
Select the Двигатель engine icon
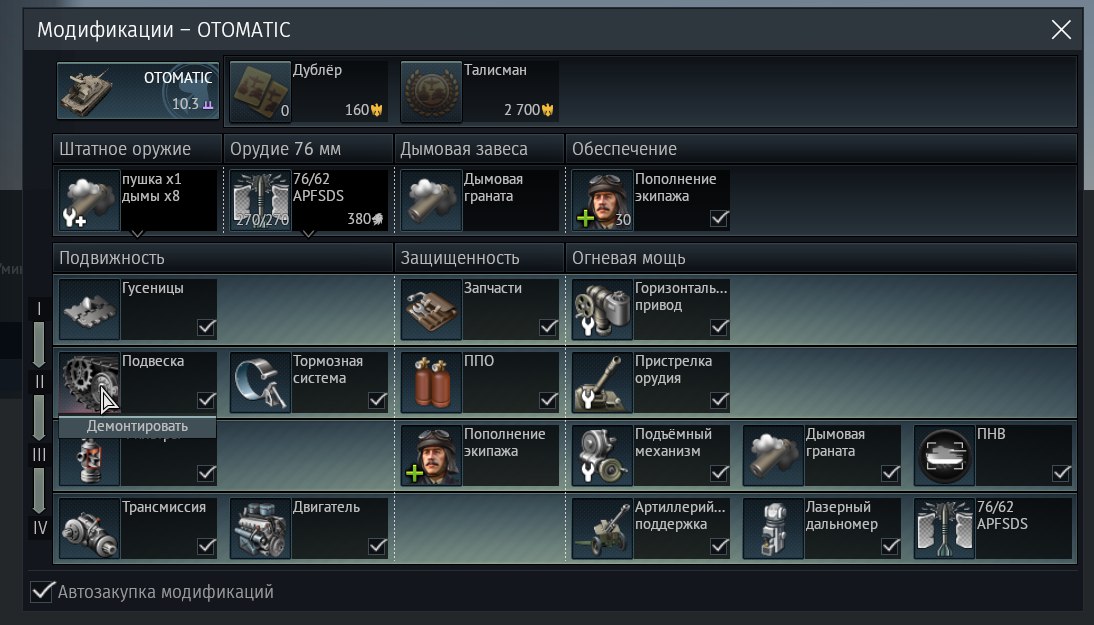pyautogui.click(x=260, y=528)
